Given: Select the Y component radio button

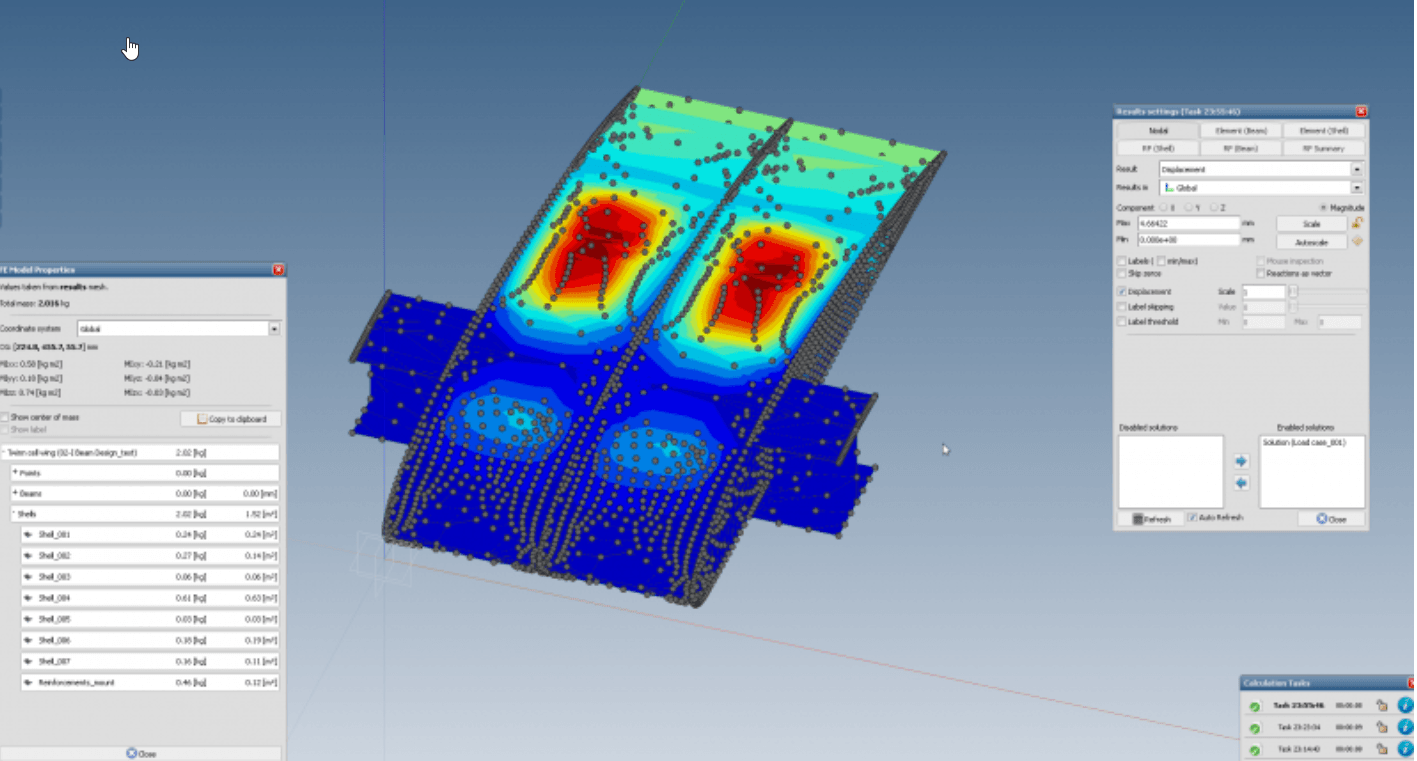Looking at the screenshot, I should [x=1189, y=207].
